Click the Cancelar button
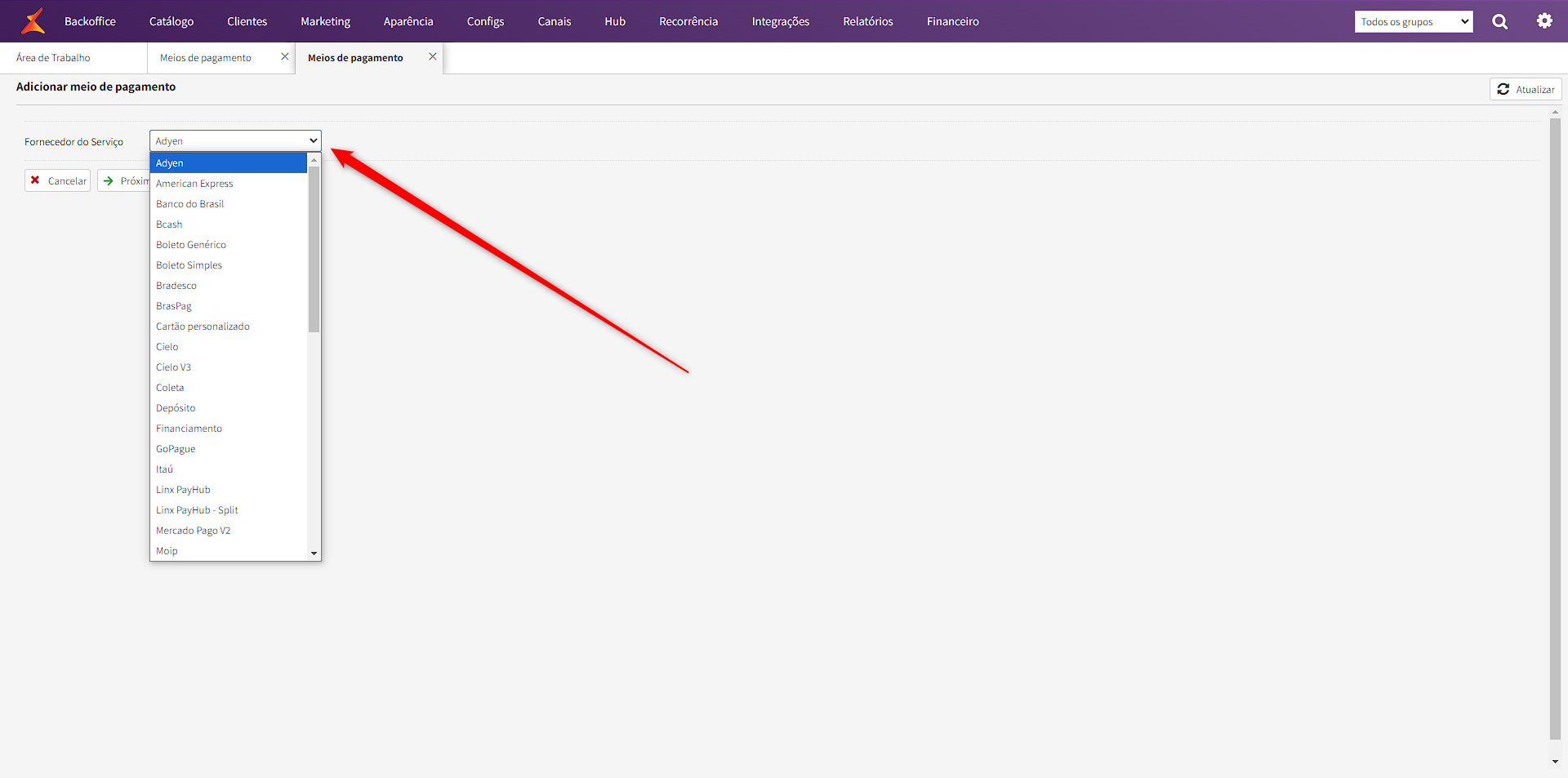Image resolution: width=1568 pixels, height=778 pixels. point(57,180)
